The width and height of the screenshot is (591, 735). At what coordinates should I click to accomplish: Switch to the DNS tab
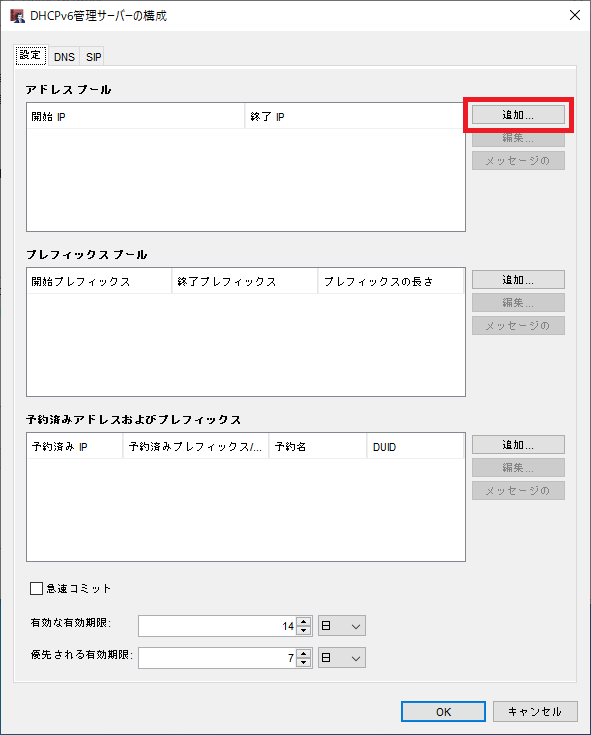point(64,57)
